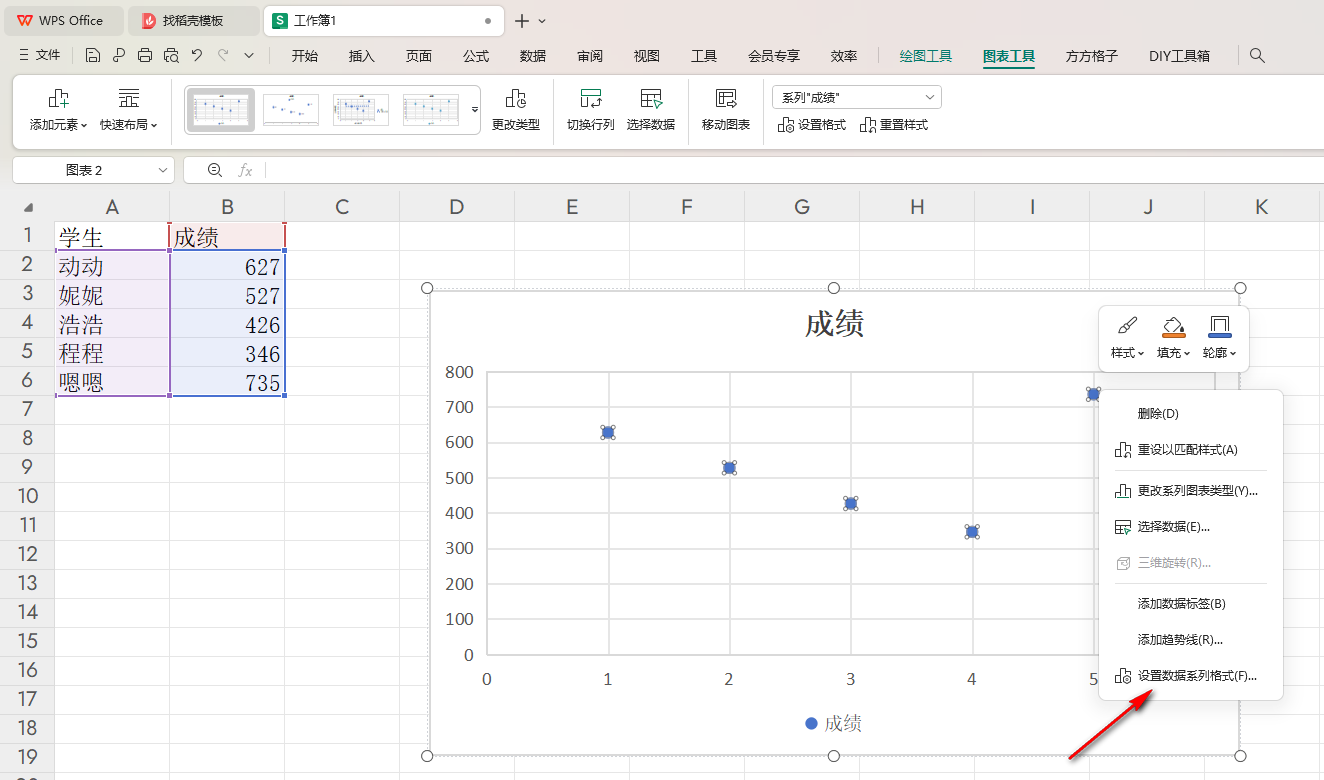Switch to the 方方格子 ribbon tab
The image size is (1324, 780).
coord(1092,56)
